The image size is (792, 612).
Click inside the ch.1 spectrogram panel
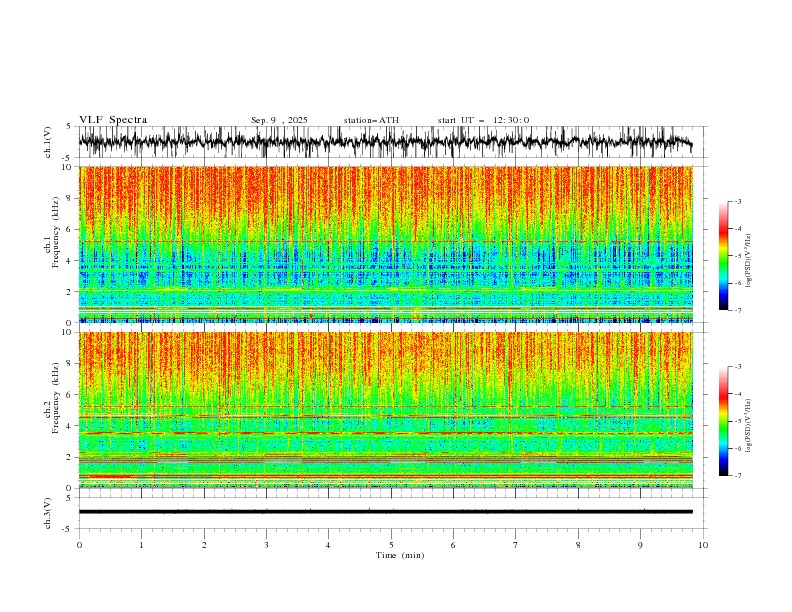(x=386, y=244)
